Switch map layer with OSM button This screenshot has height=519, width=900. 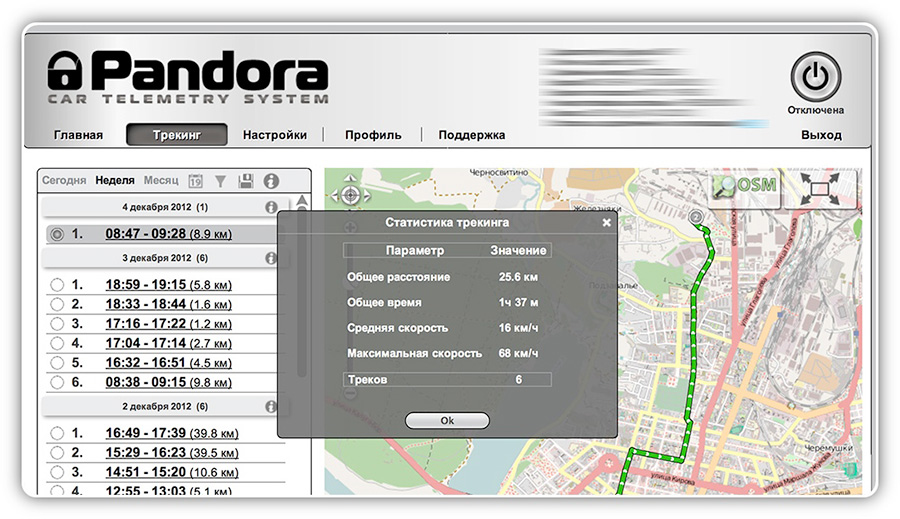[745, 187]
